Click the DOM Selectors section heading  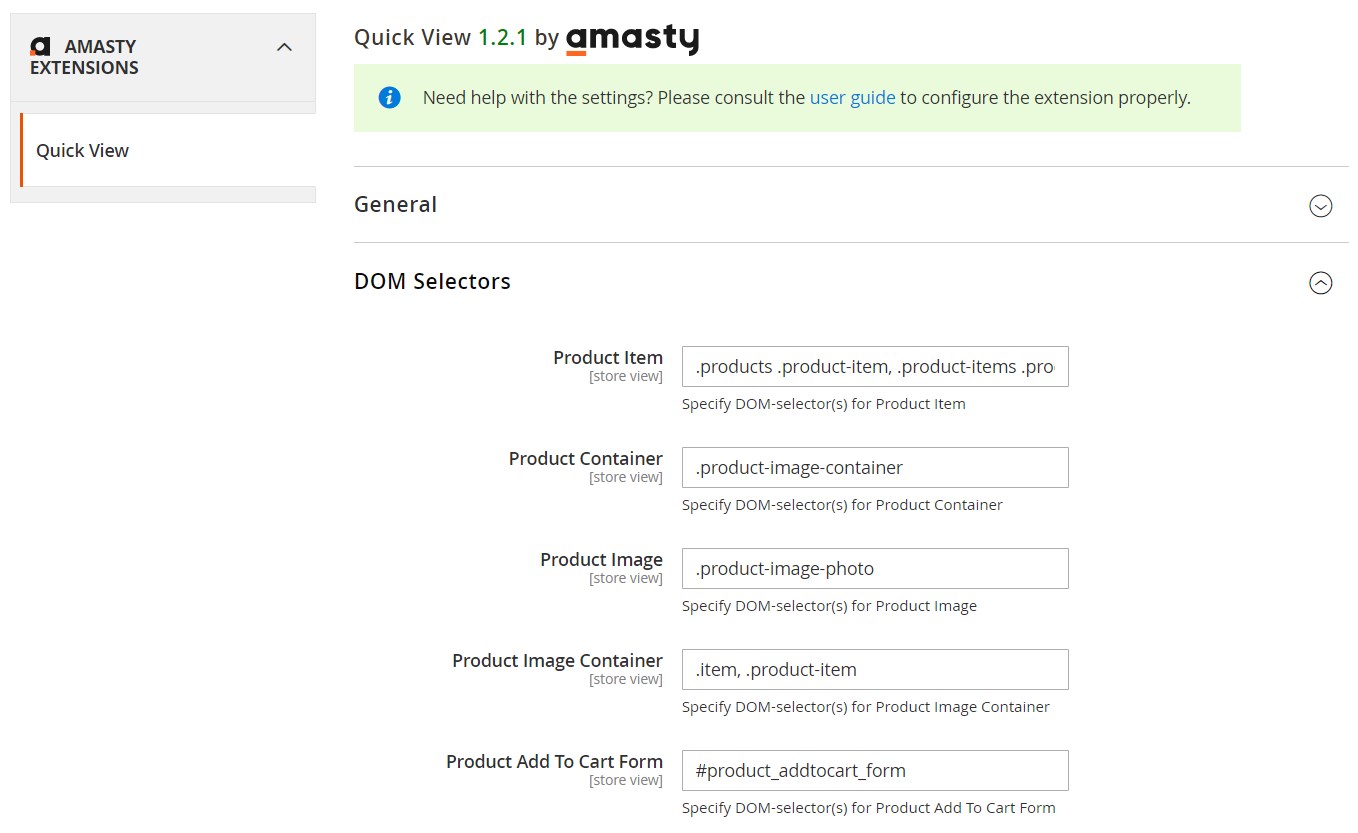433,281
